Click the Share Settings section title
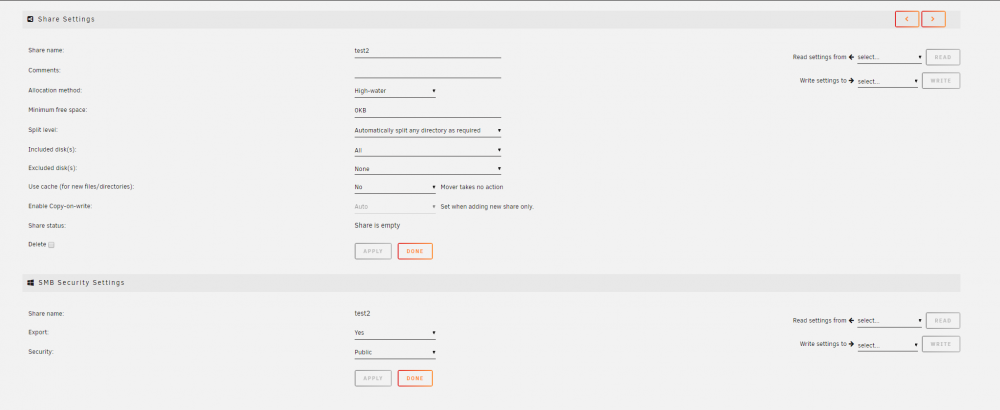Image resolution: width=1000 pixels, height=410 pixels. tap(66, 19)
